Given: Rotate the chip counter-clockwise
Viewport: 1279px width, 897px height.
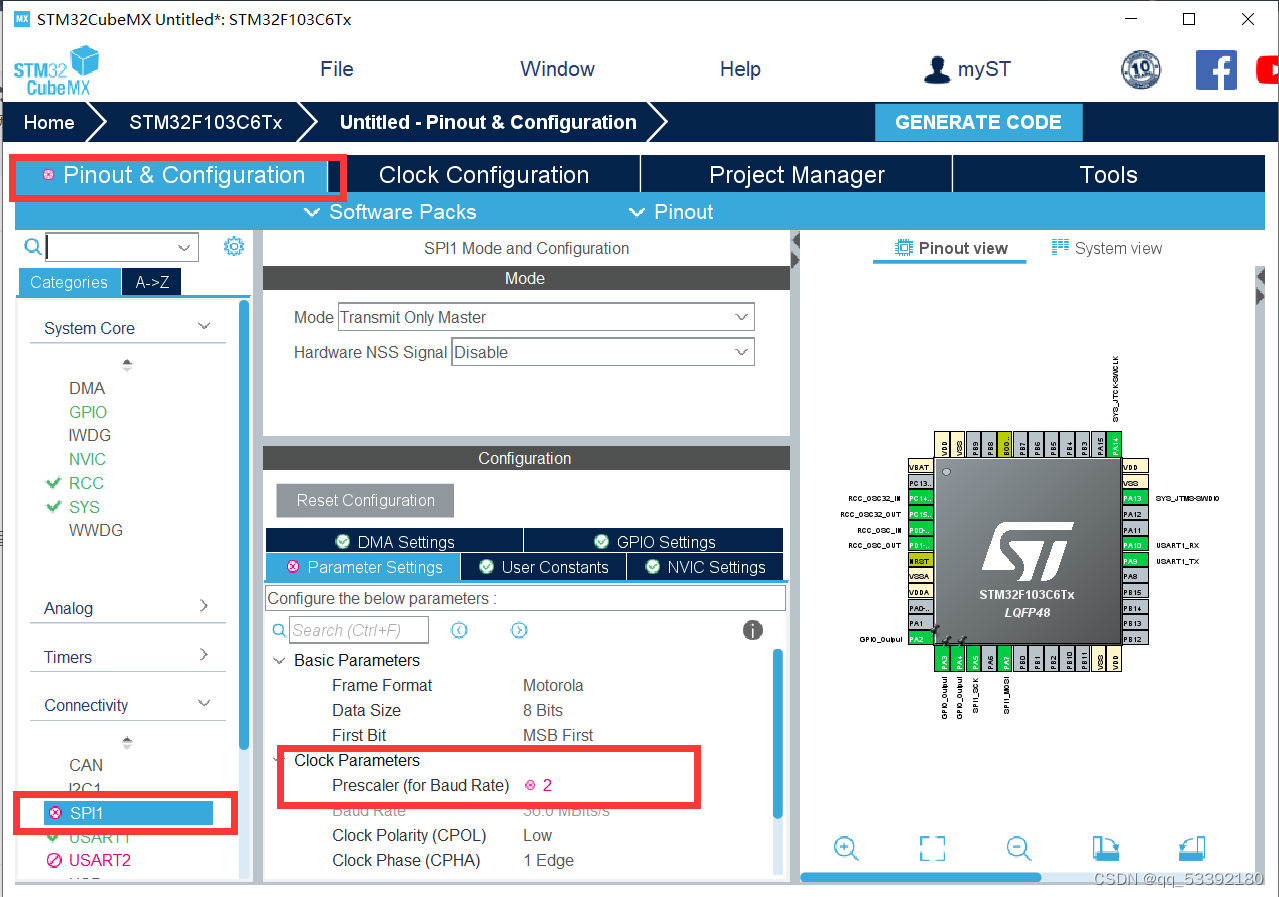Looking at the screenshot, I should 1192,849.
